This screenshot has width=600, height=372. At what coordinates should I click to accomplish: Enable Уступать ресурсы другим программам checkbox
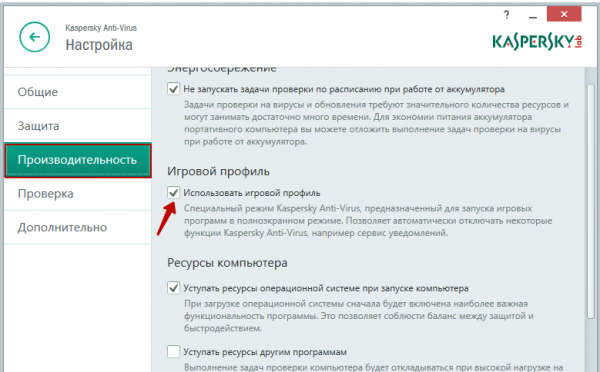[173, 351]
